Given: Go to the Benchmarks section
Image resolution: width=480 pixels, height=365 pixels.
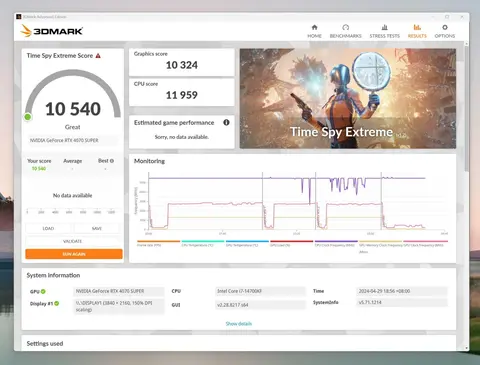Looking at the screenshot, I should point(346,31).
